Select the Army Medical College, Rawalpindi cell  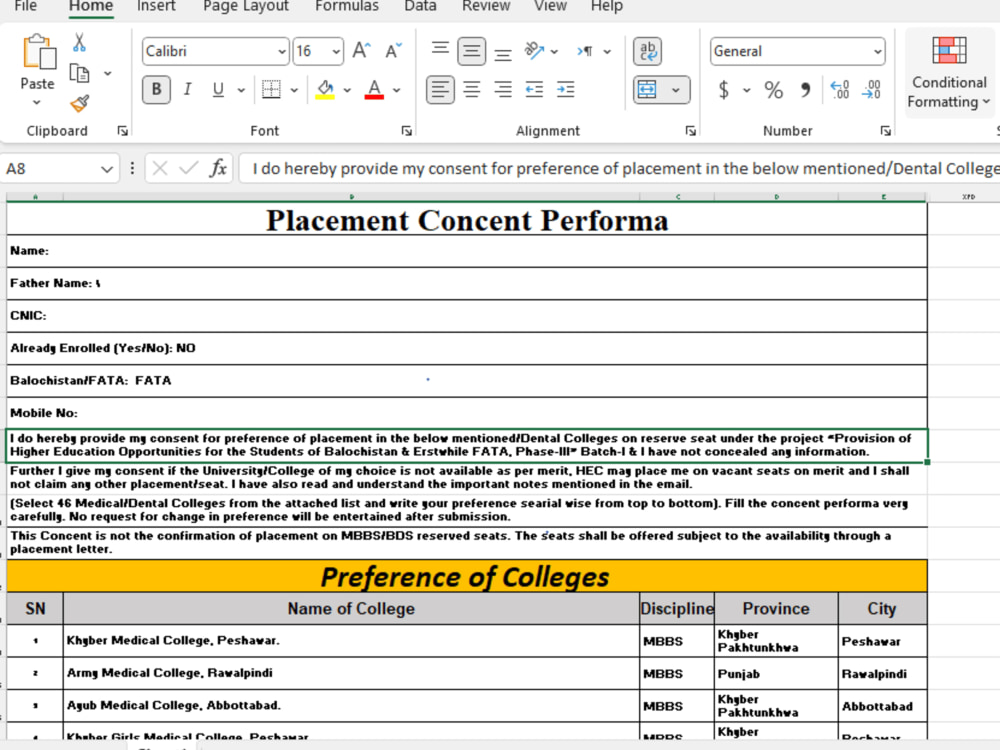[351, 673]
